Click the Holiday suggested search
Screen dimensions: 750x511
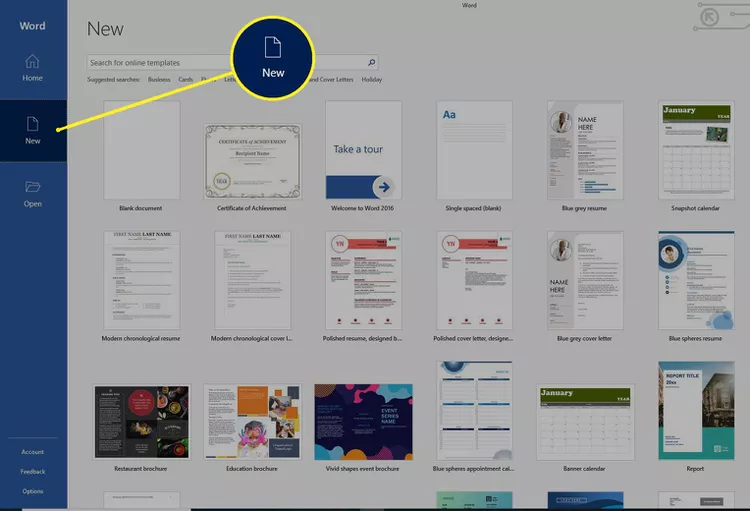(372, 79)
